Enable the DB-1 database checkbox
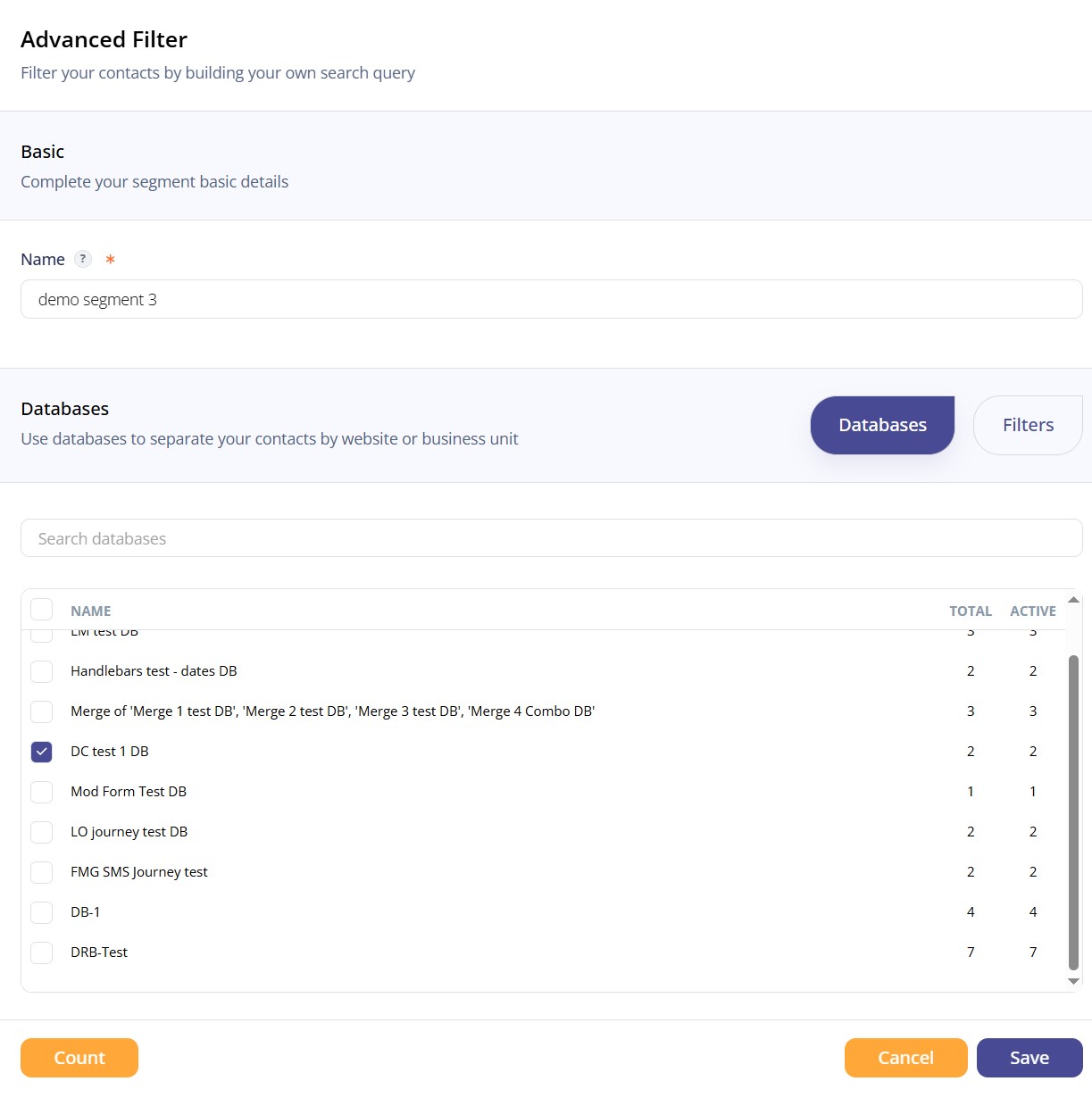The height and width of the screenshot is (1098, 1092). click(42, 912)
